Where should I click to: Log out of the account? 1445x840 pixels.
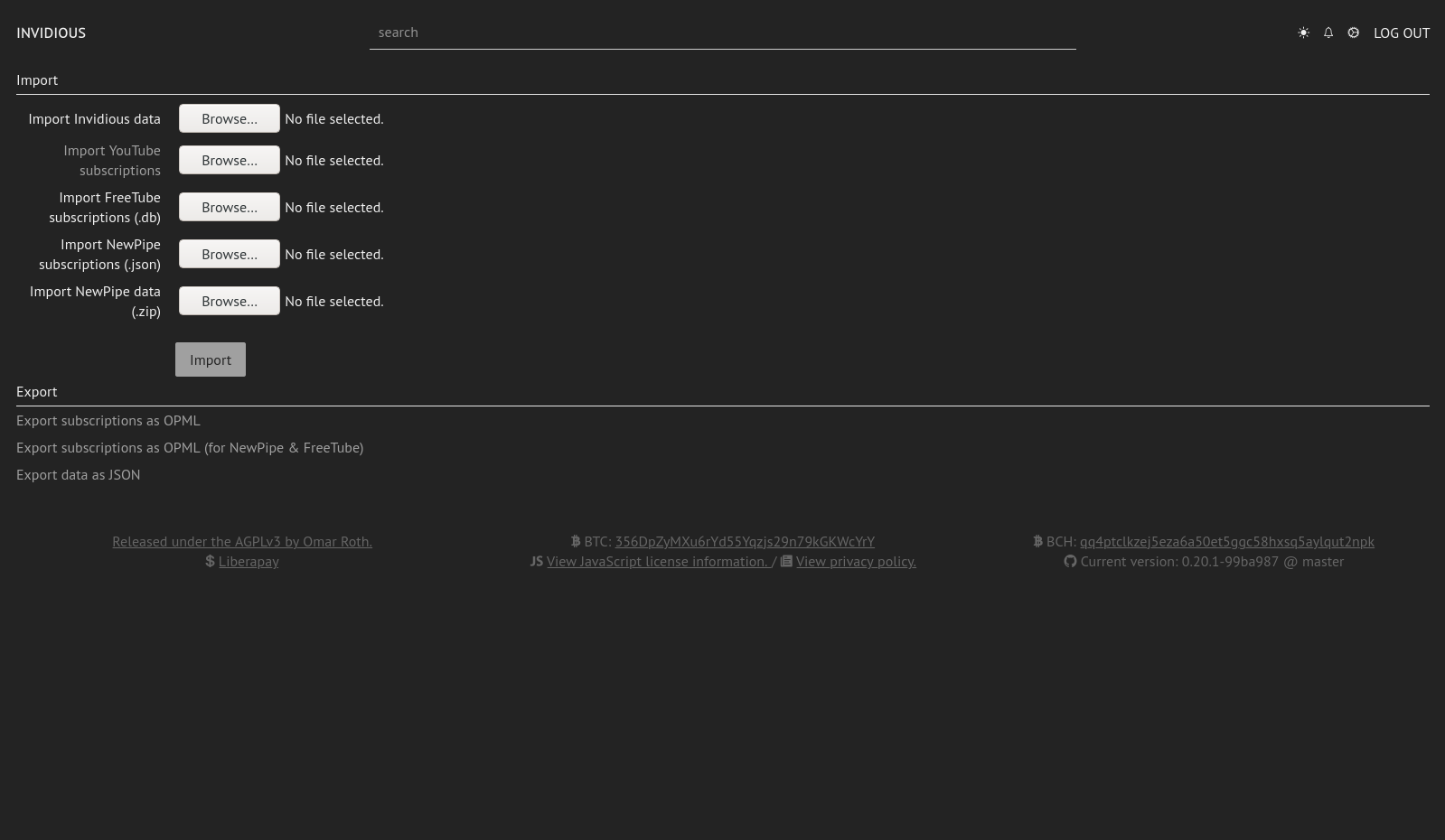[1402, 33]
